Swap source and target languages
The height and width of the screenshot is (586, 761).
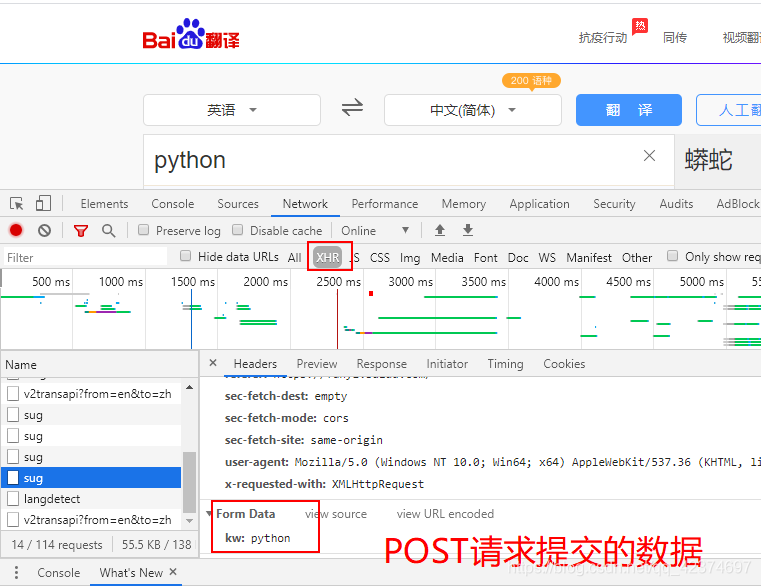click(x=352, y=107)
